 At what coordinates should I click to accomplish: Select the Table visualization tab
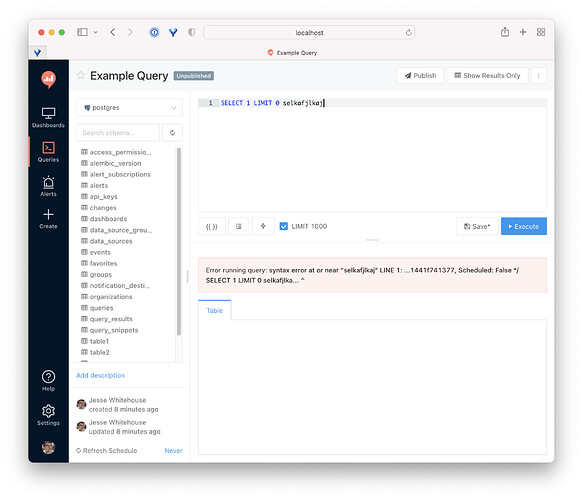click(x=215, y=310)
